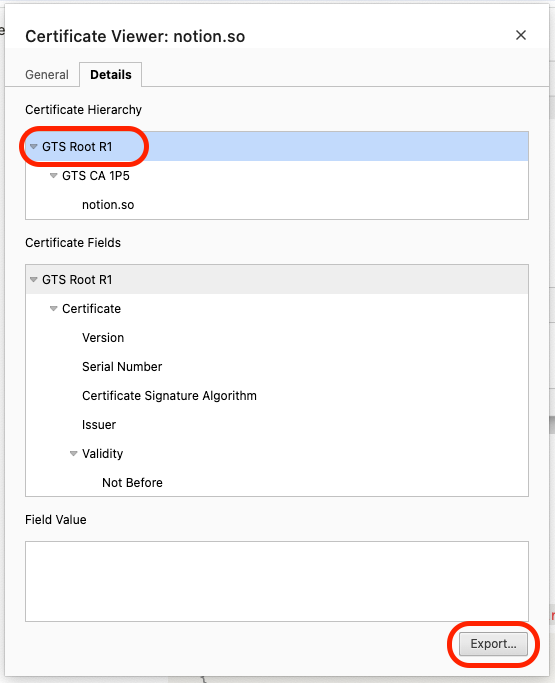Select the notion.so leaf certificate
This screenshot has width=555, height=683.
click(x=277, y=205)
